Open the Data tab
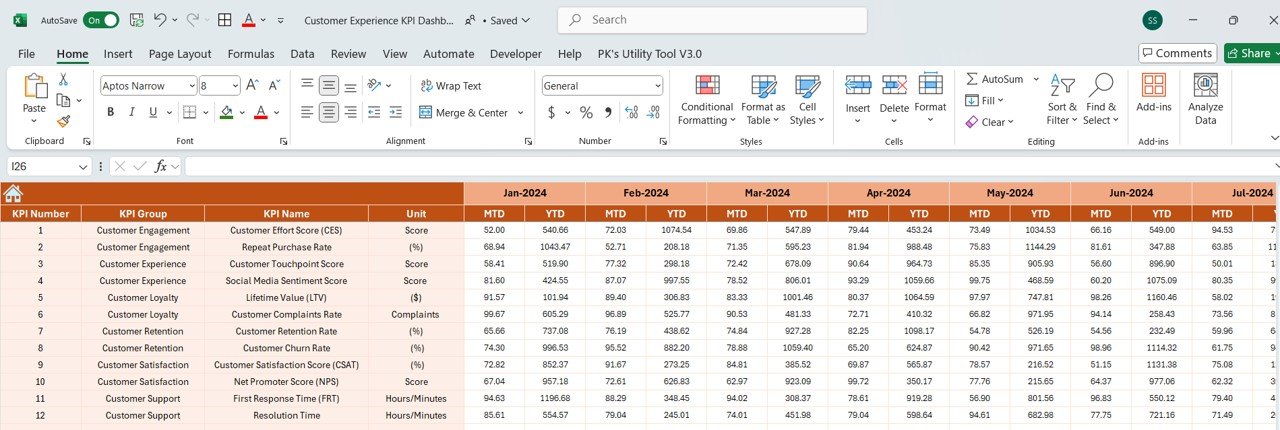This screenshot has height=430, width=1280. point(302,54)
